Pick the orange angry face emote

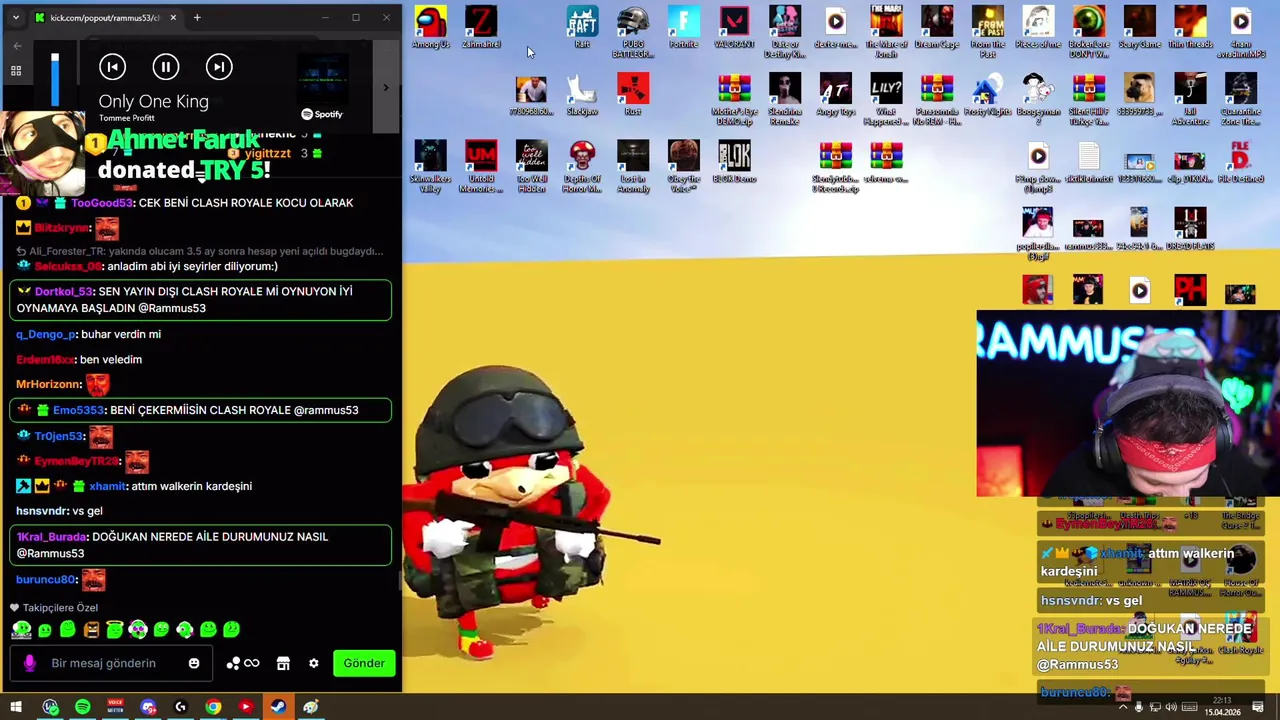tap(91, 629)
